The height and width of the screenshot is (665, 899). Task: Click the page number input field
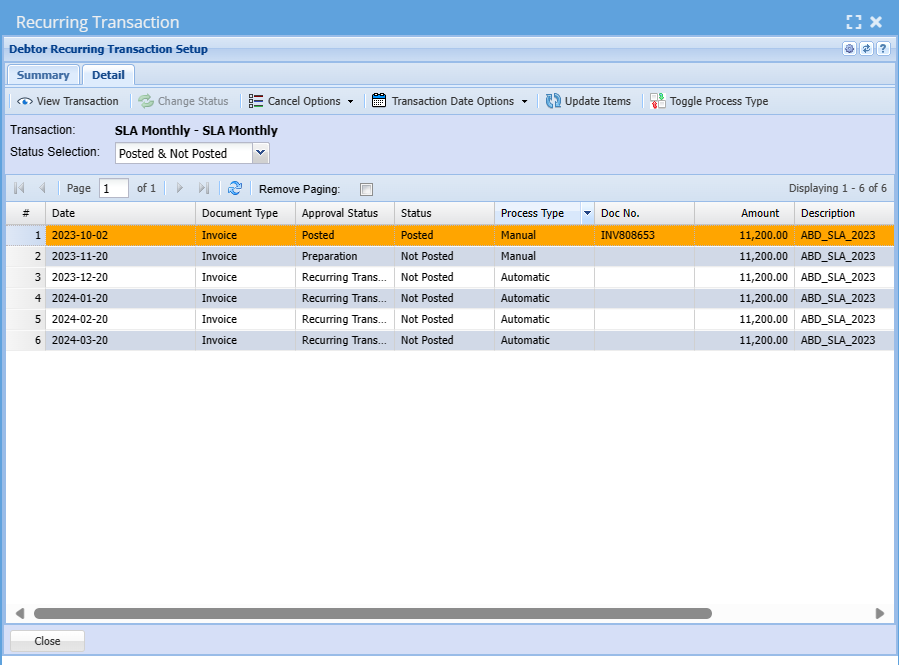click(x=114, y=188)
